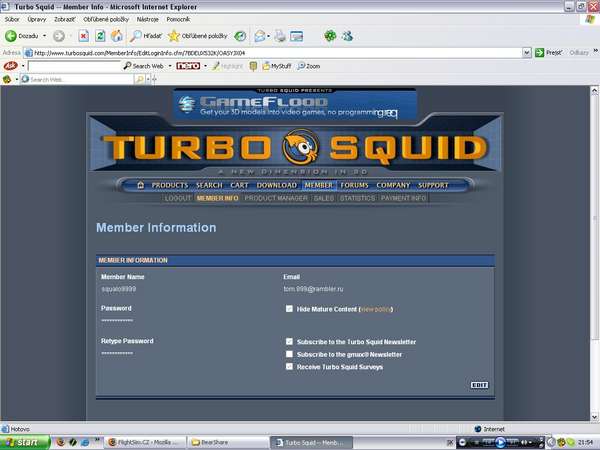Click the Zoom magnifier in Ask toolbar
The width and height of the screenshot is (600, 450).
click(309, 66)
